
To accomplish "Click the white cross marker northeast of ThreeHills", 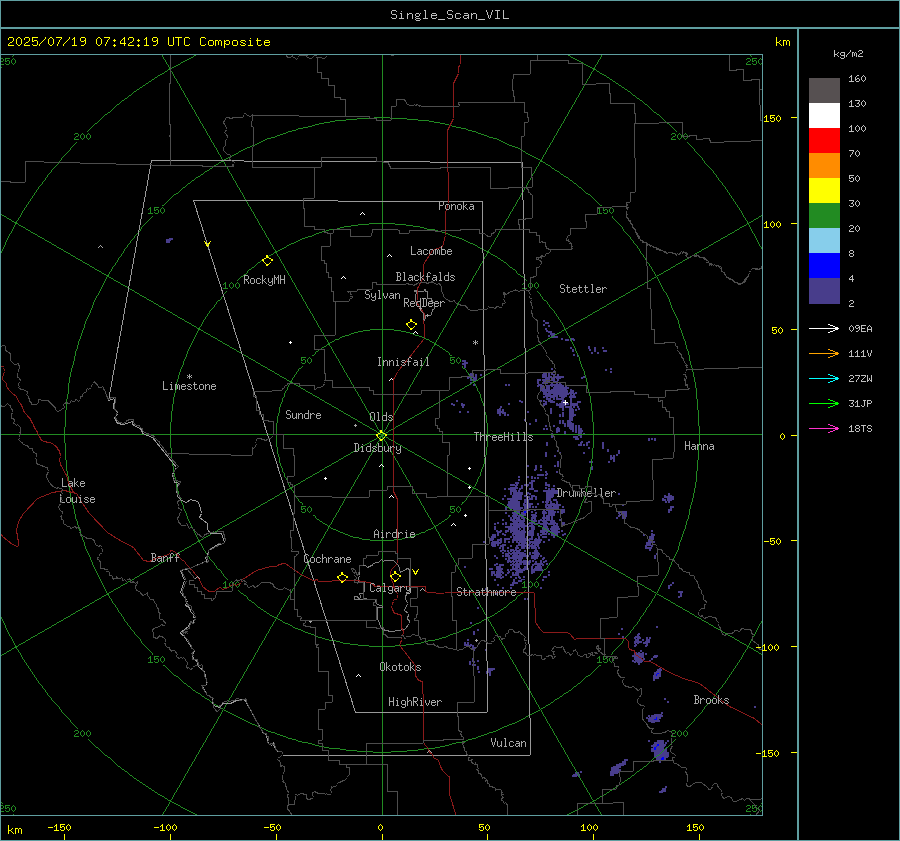I will 565,403.
